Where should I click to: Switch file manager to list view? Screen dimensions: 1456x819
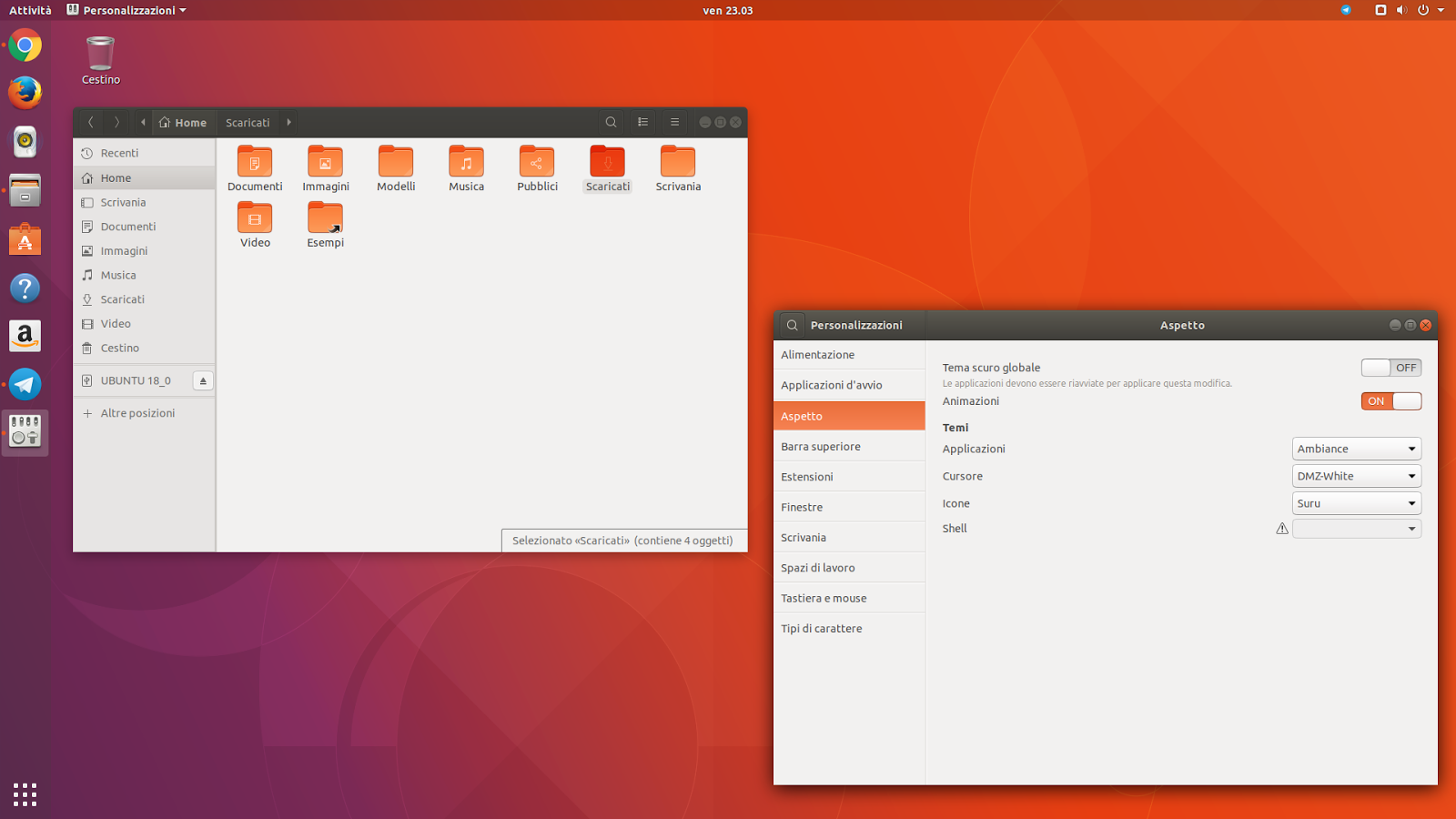(642, 122)
